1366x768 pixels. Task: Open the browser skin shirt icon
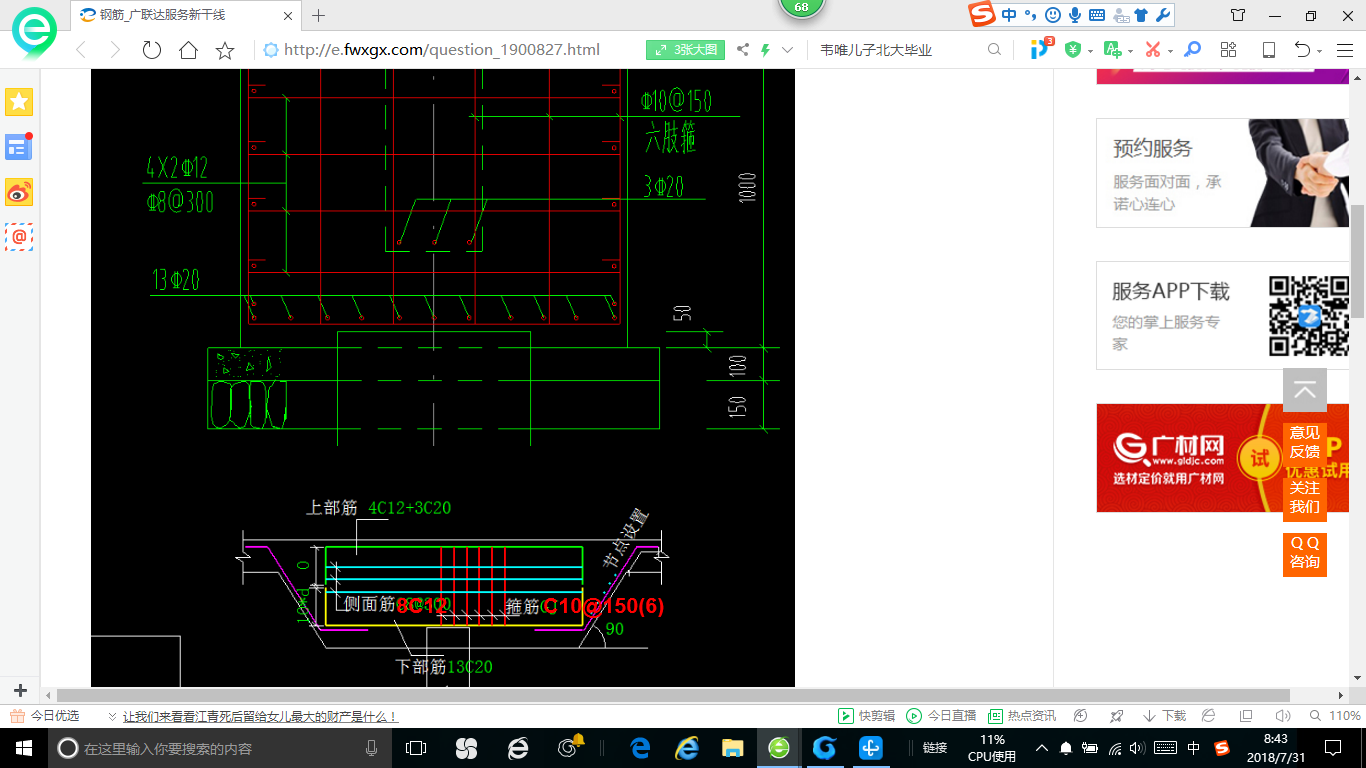click(x=1238, y=15)
